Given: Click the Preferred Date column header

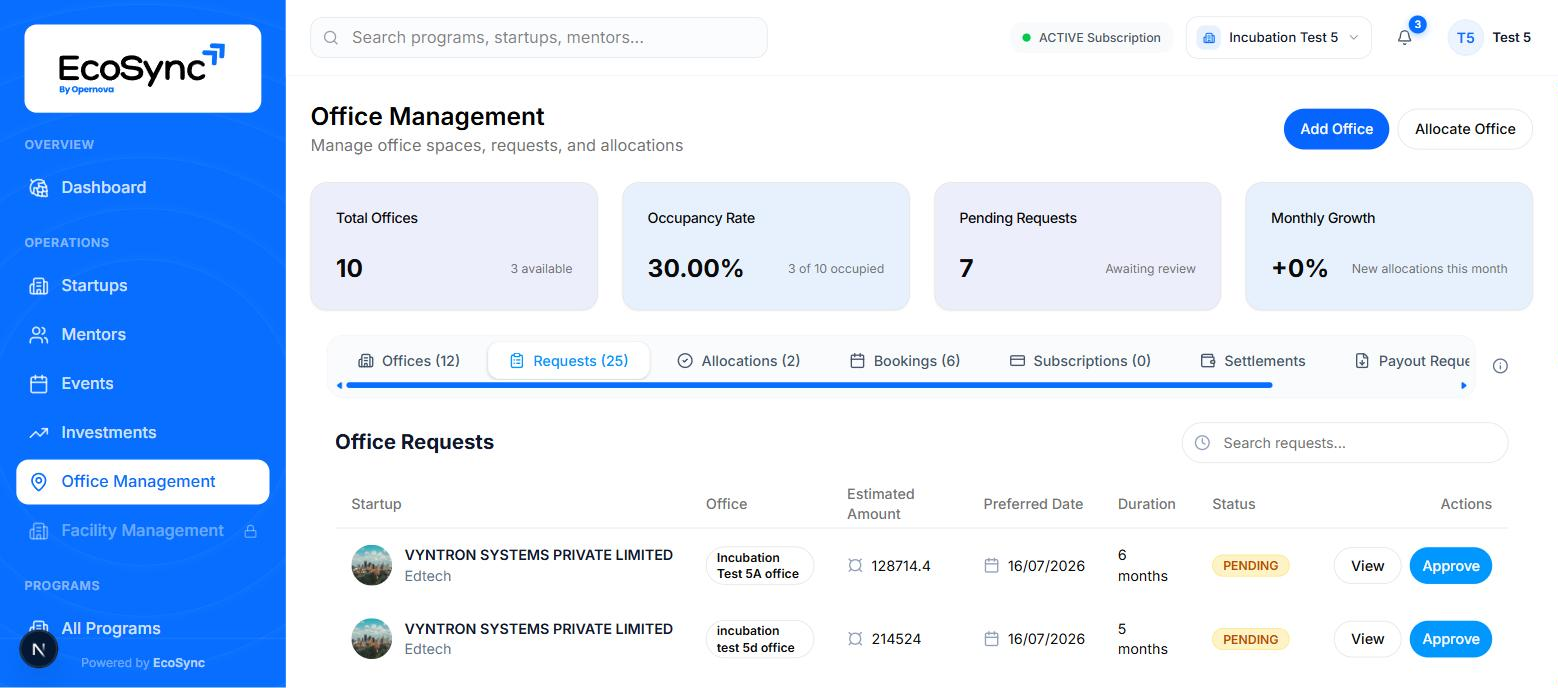Looking at the screenshot, I should [1033, 504].
